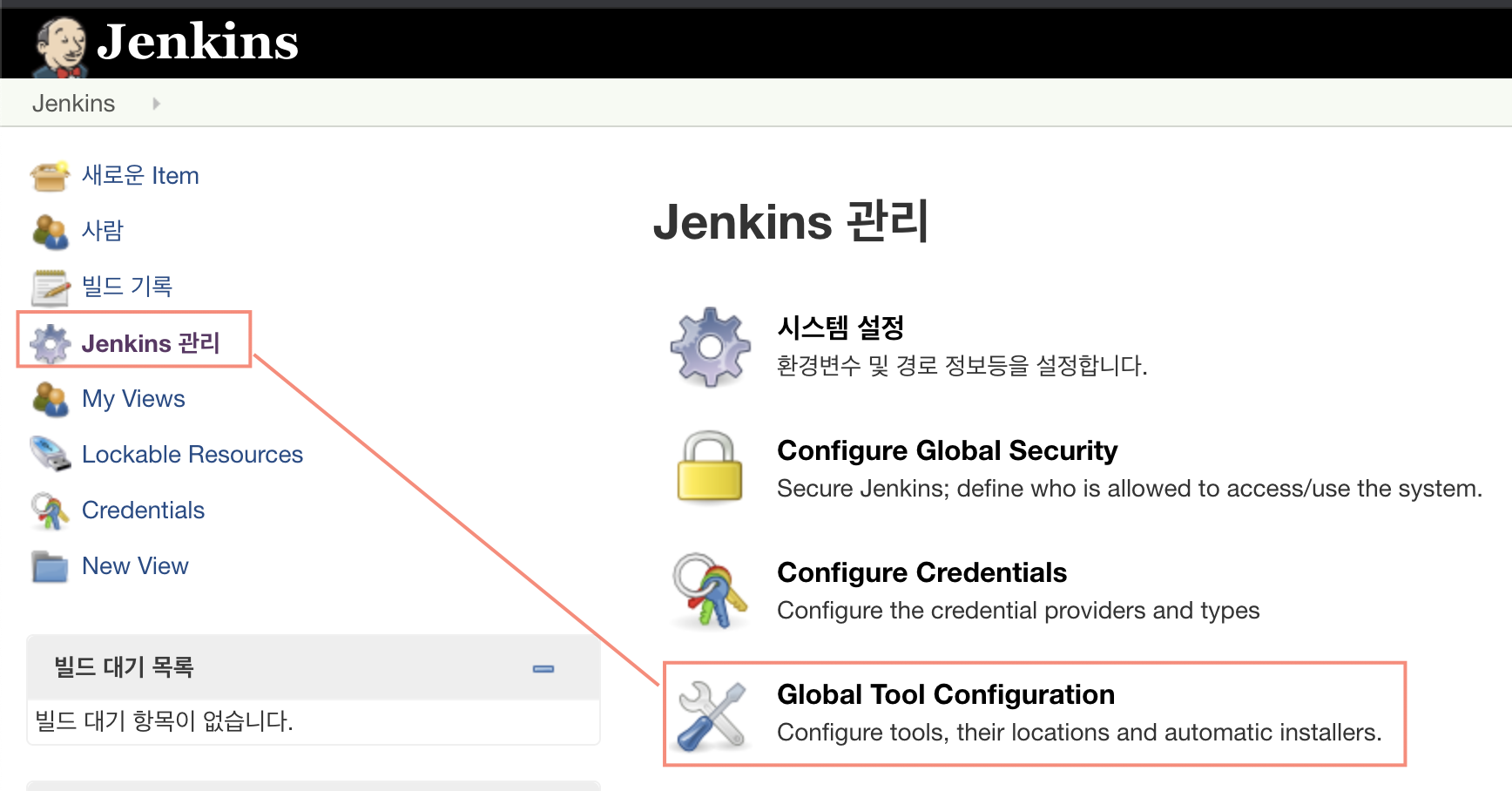Open the 시스템 설정 heading link
Image resolution: width=1512 pixels, height=791 pixels.
[840, 328]
